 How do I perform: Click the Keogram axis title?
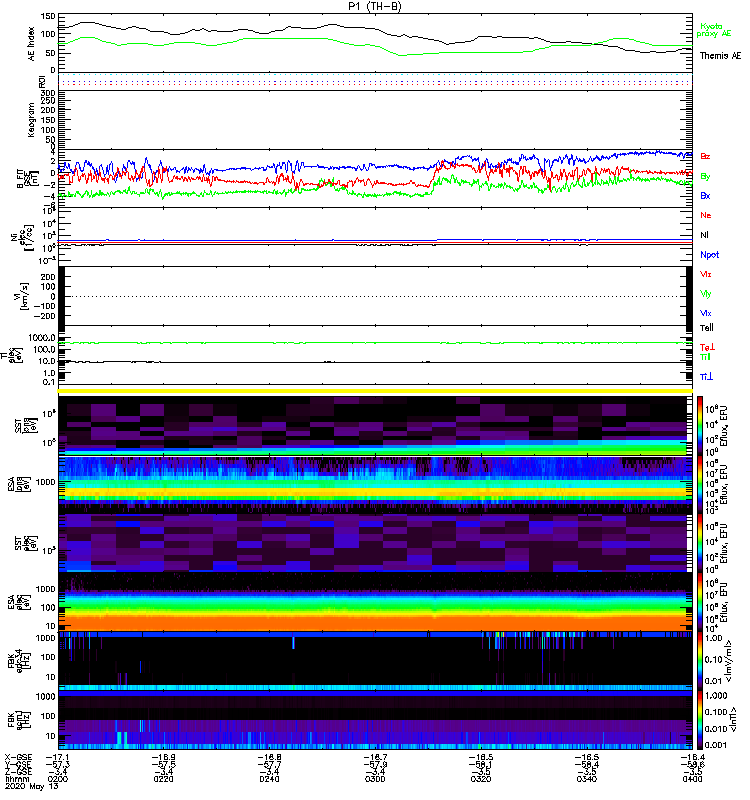32,119
